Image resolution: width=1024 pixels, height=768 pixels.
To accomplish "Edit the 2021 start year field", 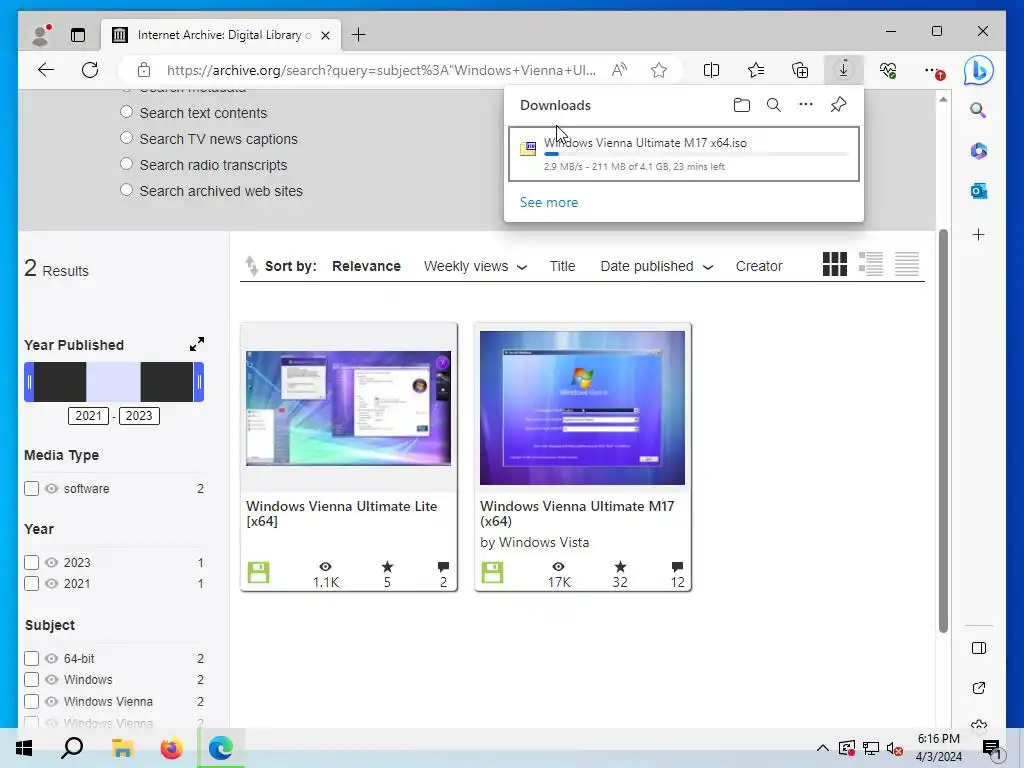I will pyautogui.click(x=88, y=416).
